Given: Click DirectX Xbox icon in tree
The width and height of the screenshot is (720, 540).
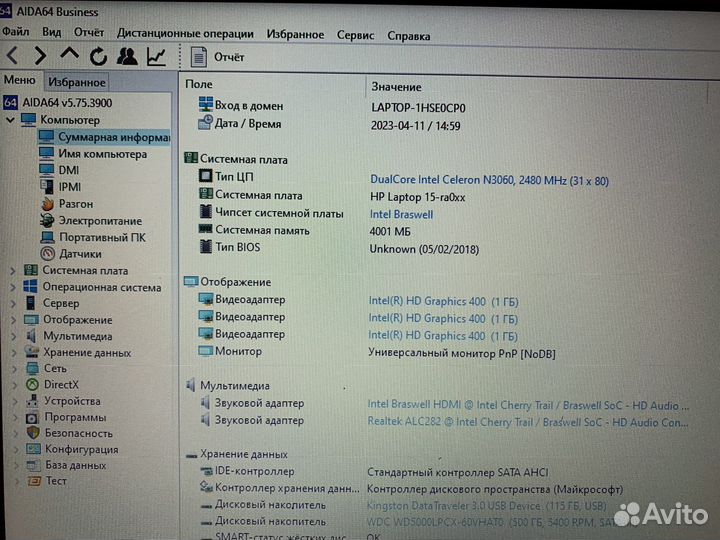Looking at the screenshot, I should tap(32, 384).
